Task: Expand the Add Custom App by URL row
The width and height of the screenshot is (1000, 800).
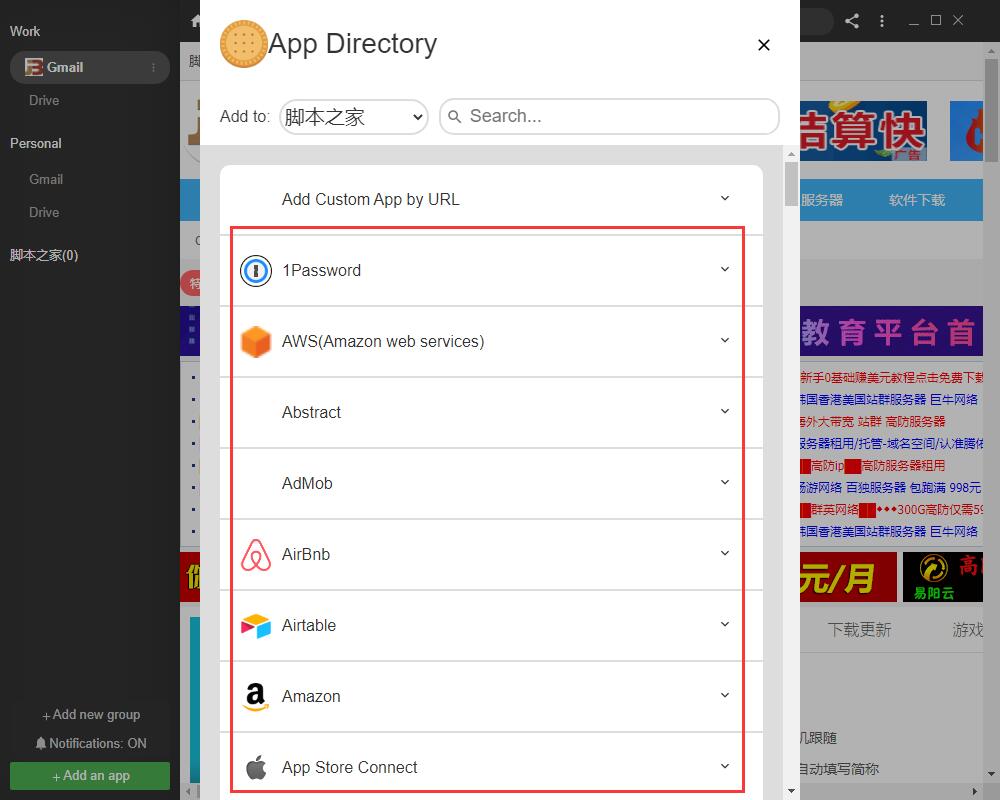Action: coord(725,199)
